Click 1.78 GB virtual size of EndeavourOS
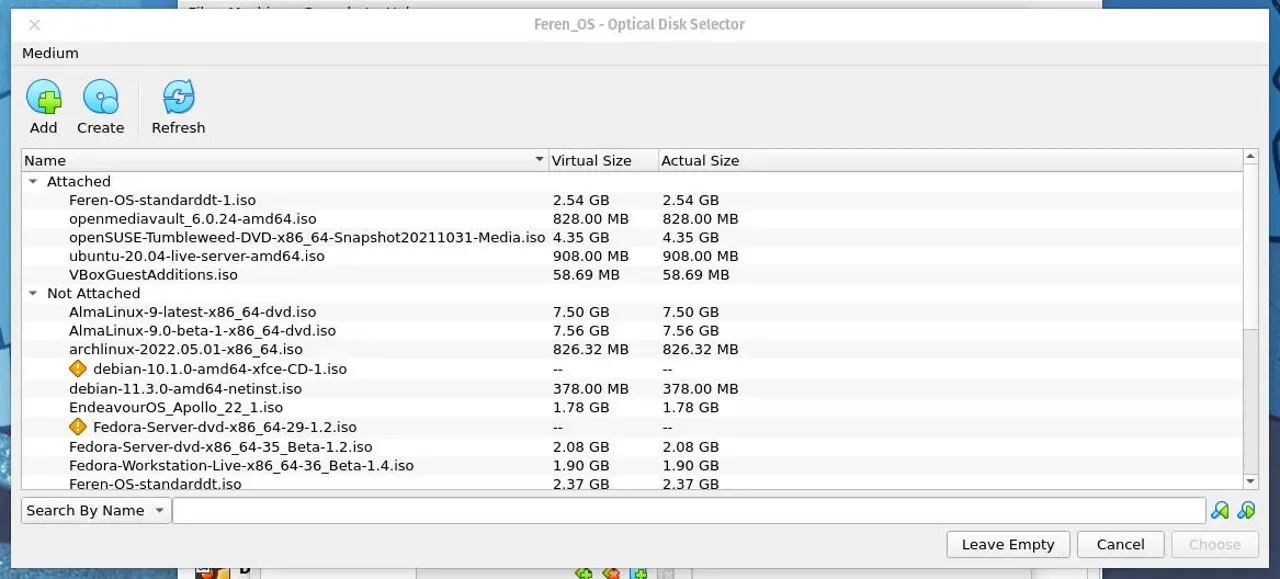Viewport: 1280px width, 579px height. [581, 408]
